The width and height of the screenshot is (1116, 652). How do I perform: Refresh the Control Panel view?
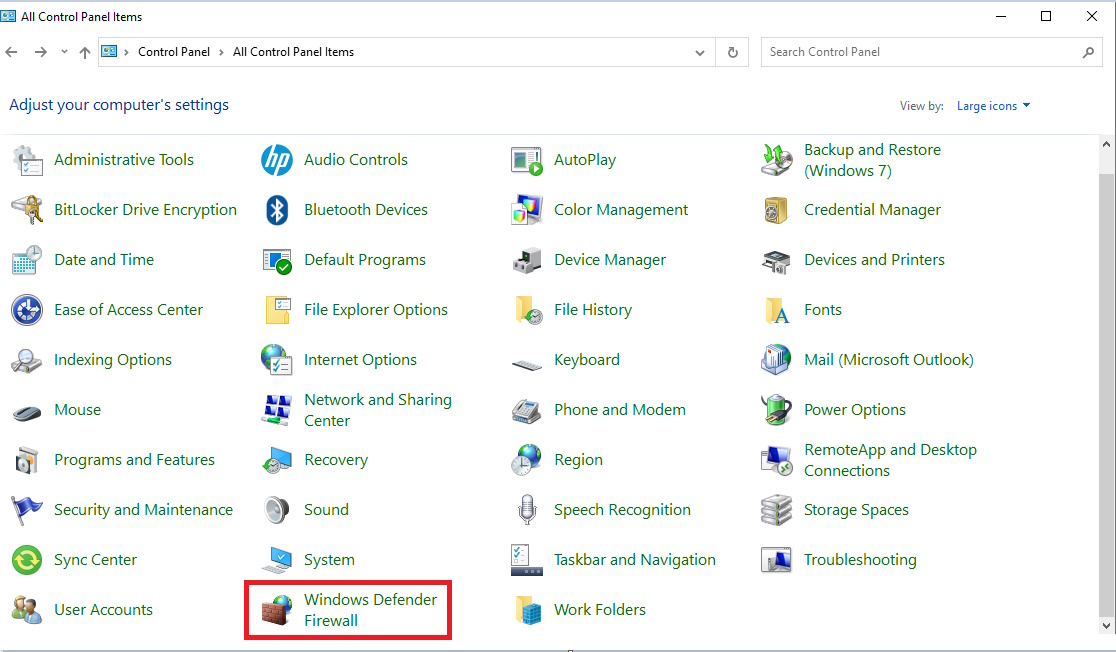coord(732,53)
